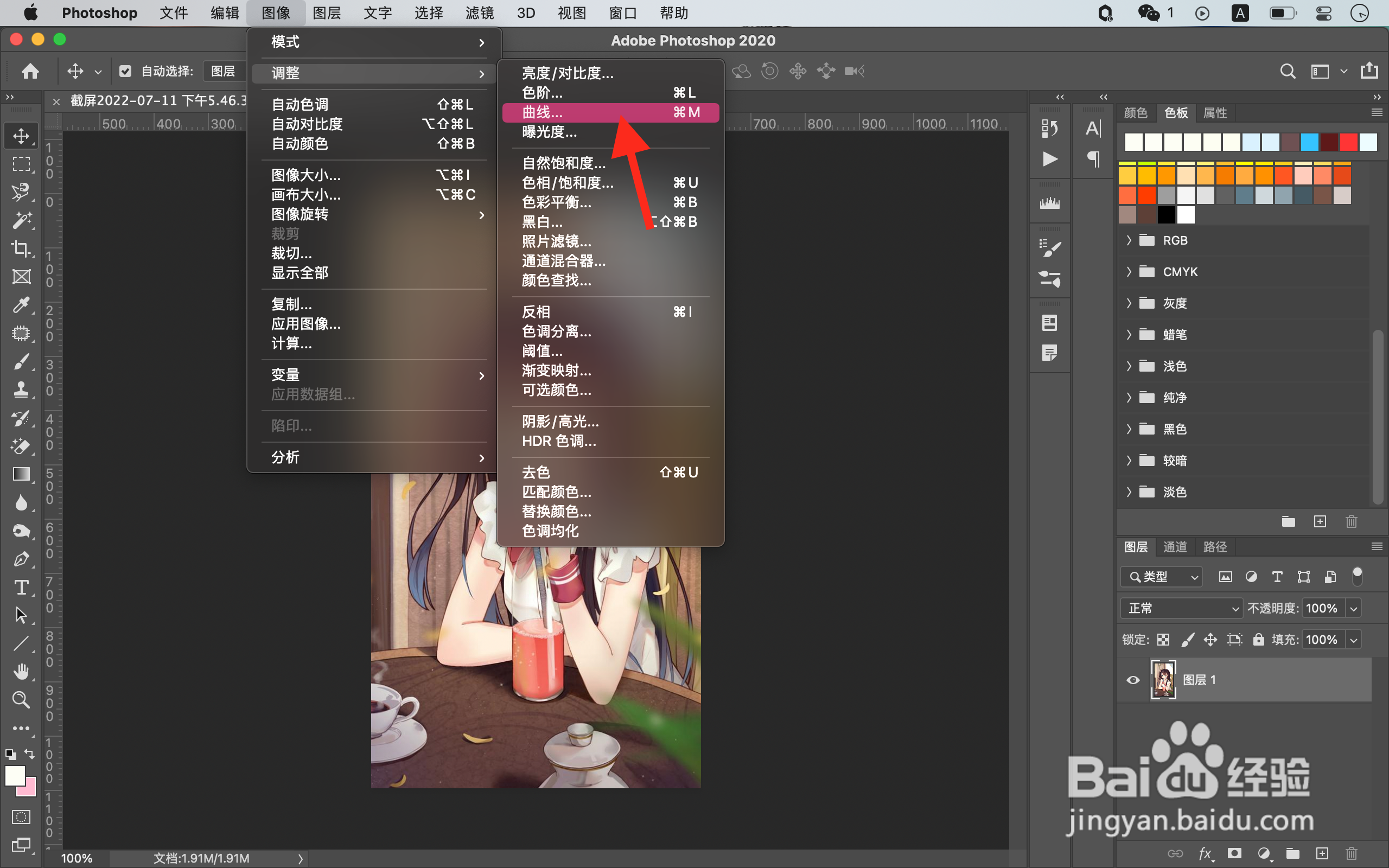Open the 不透明度 opacity dropdown arrow
The image size is (1389, 868).
point(1354,609)
